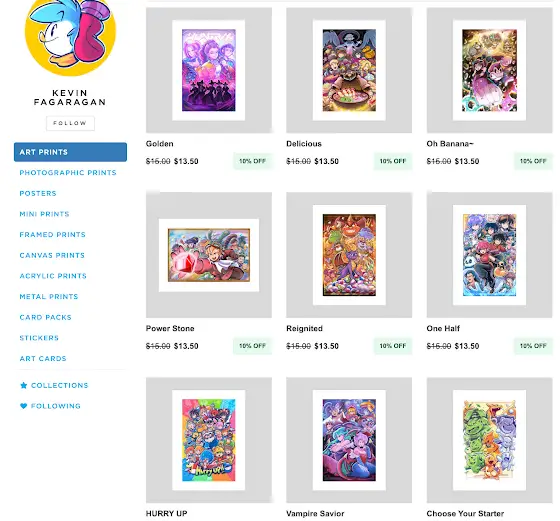Go to Mini Prints
The height and width of the screenshot is (521, 560).
pyautogui.click(x=44, y=214)
